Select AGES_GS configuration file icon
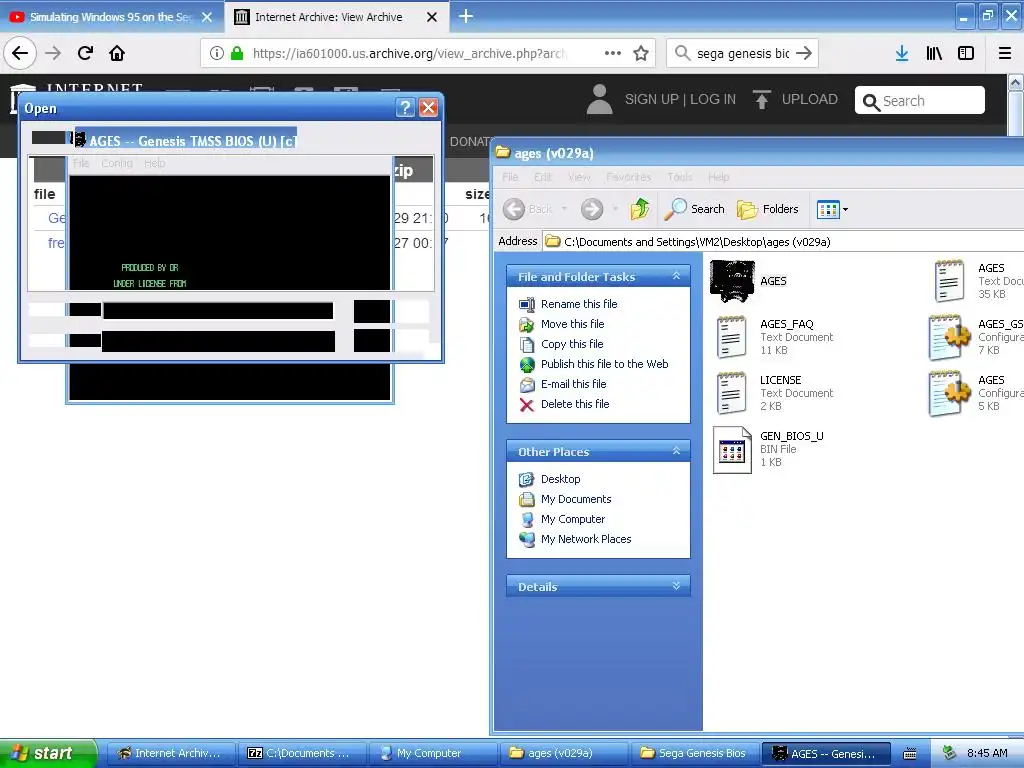This screenshot has width=1024, height=768. (950, 337)
